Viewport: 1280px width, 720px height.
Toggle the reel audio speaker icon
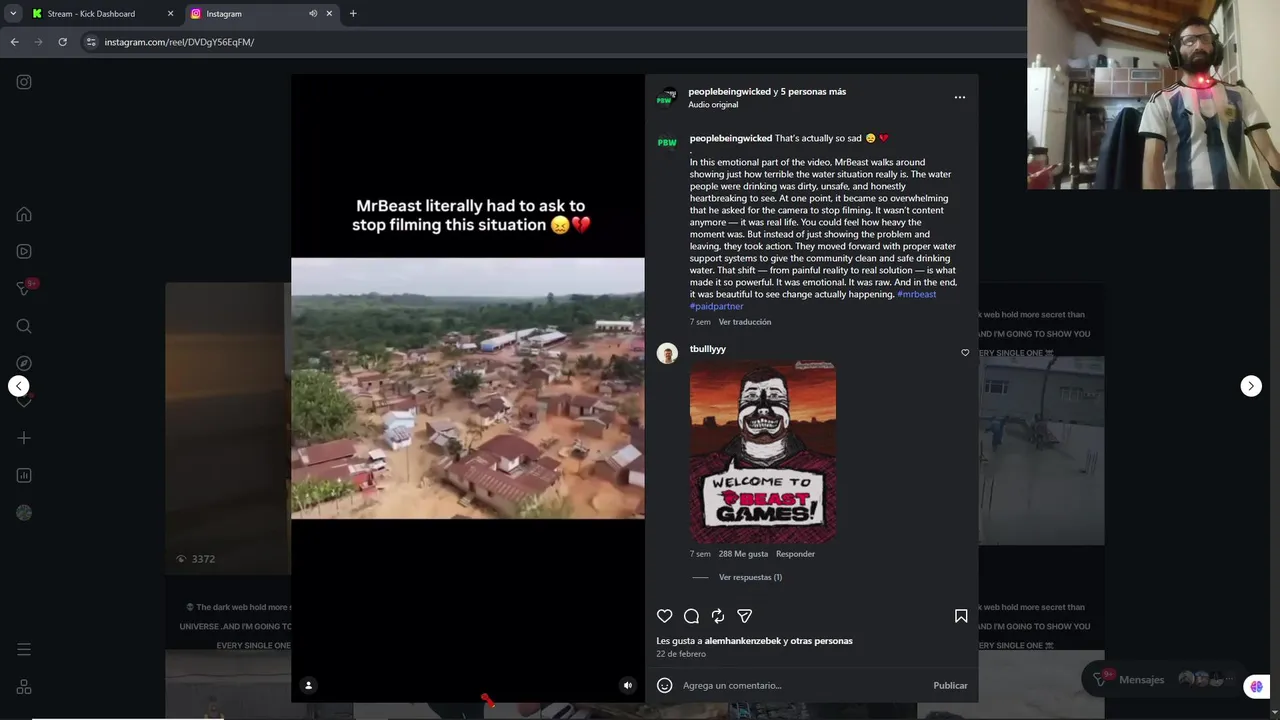point(628,685)
